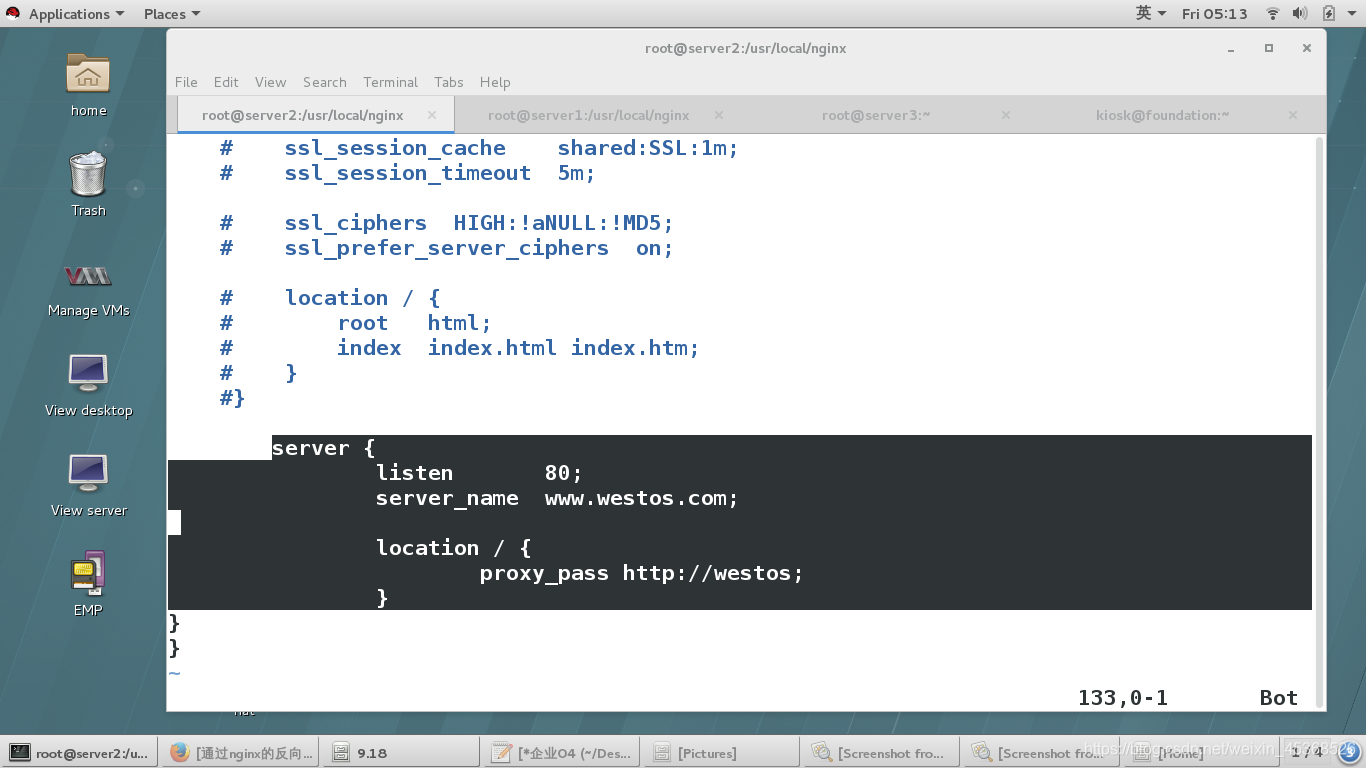Switch to root@server1:/usr/local/nginx tab
The width and height of the screenshot is (1366, 768).
[589, 115]
